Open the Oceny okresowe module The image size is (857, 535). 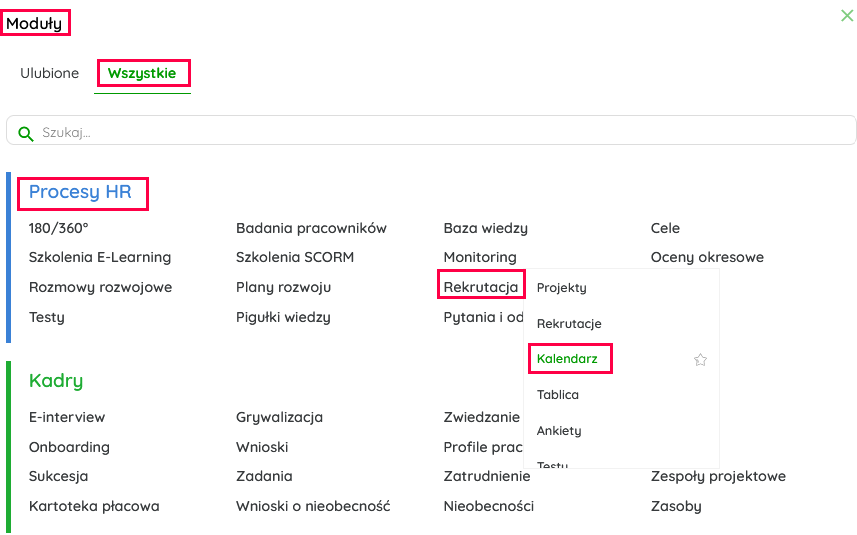(707, 257)
